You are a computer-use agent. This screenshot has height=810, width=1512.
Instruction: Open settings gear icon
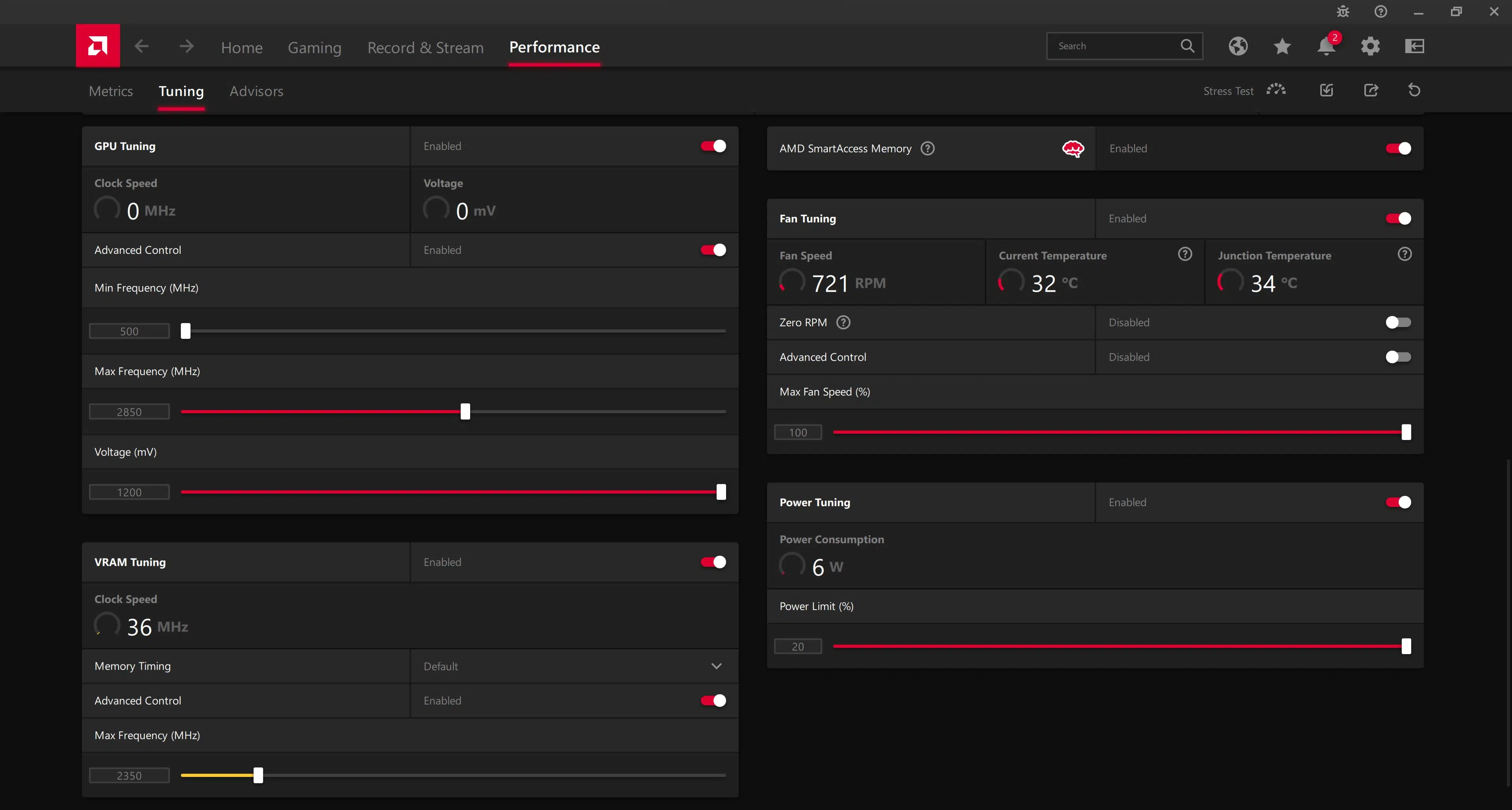click(1370, 46)
